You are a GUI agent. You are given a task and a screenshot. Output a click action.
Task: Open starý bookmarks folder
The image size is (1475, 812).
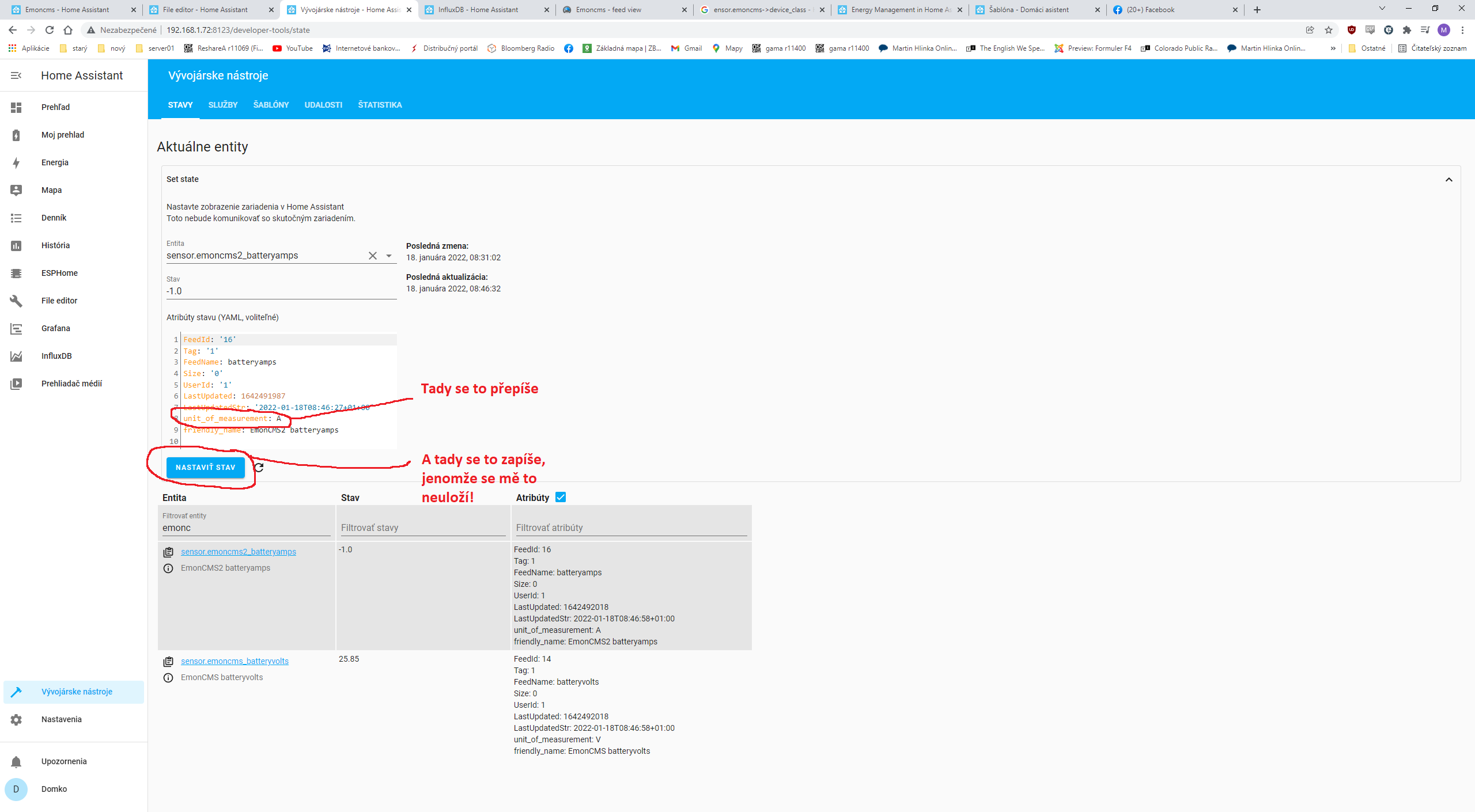click(74, 48)
